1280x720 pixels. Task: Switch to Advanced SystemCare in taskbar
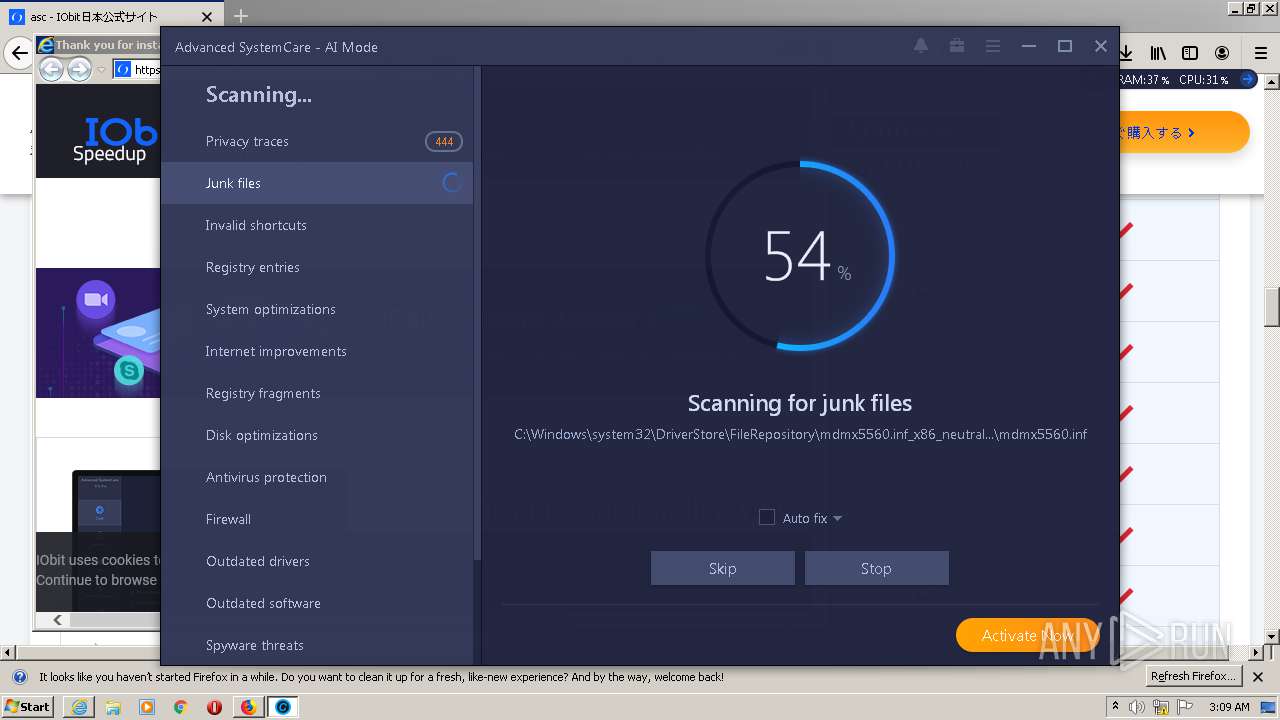[x=283, y=707]
